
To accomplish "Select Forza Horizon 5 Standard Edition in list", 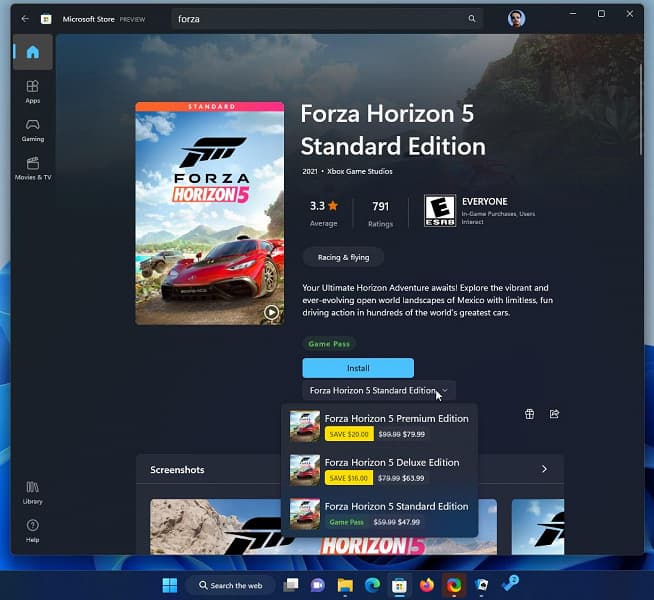I will pos(380,514).
